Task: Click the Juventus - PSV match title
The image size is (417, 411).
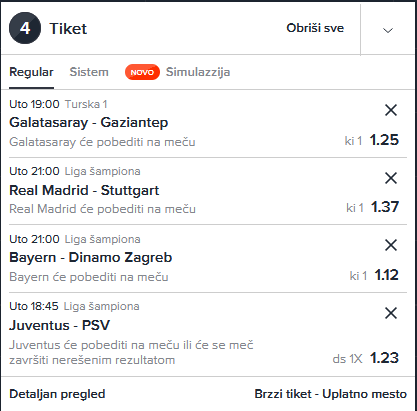Action: coord(59,325)
